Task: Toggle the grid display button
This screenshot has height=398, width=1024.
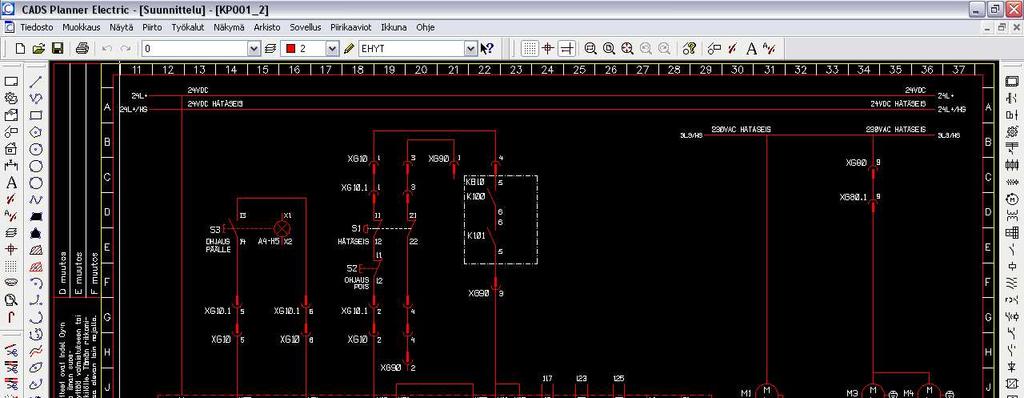Action: coord(530,48)
